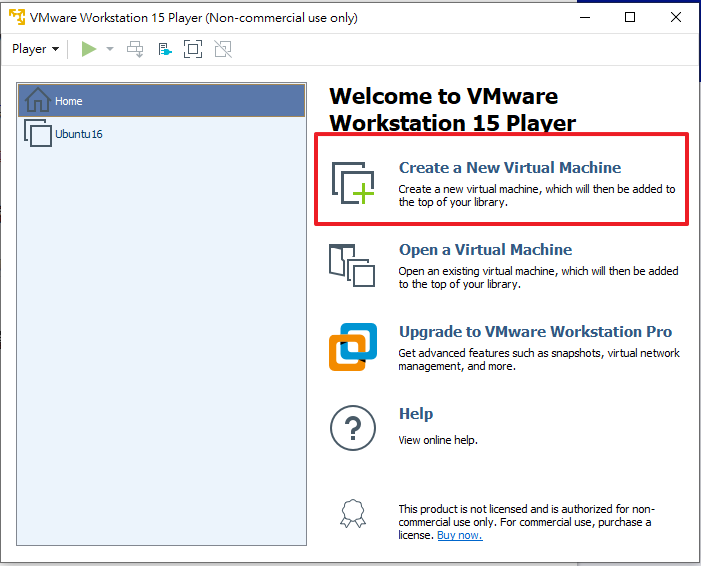Viewport: 701px width, 566px height.
Task: Close the VMware Player window
Action: click(x=676, y=17)
